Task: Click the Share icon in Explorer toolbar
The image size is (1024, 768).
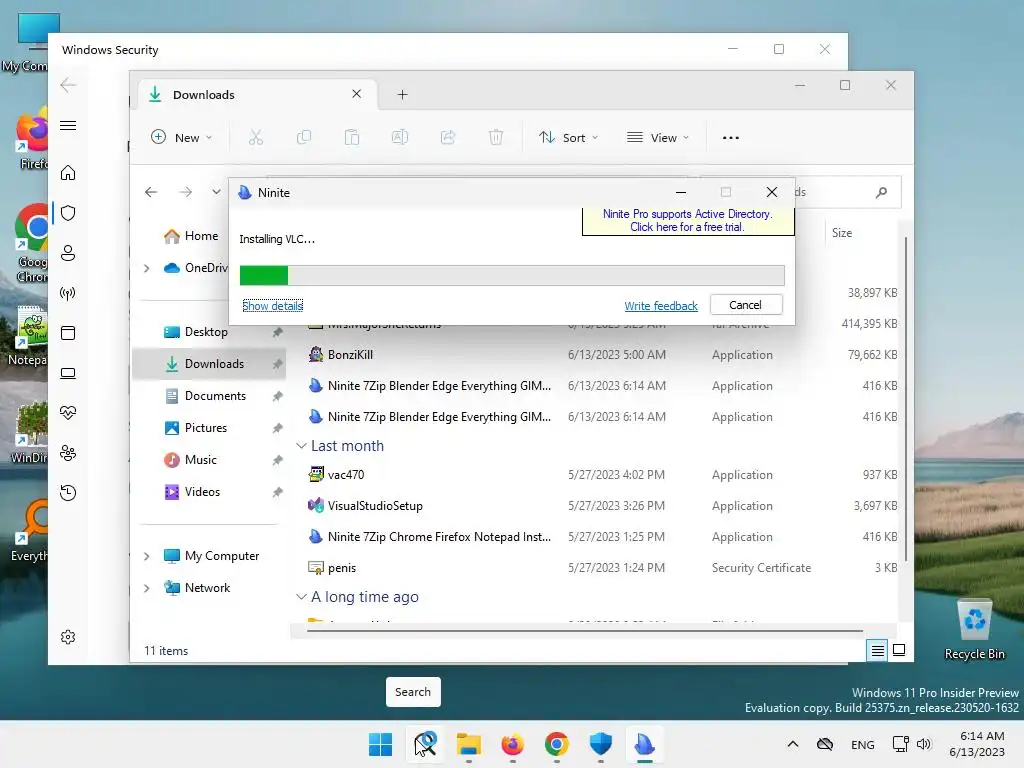Action: (448, 137)
